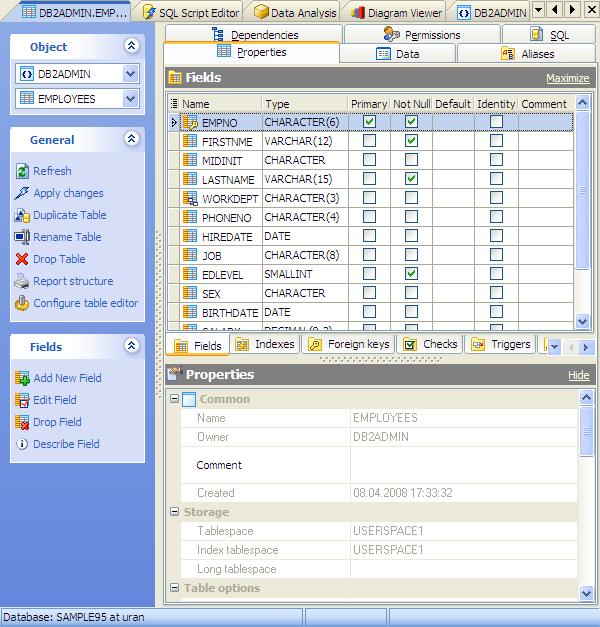Open the document tabs list dropdown arrow
600x627 pixels.
click(539, 9)
